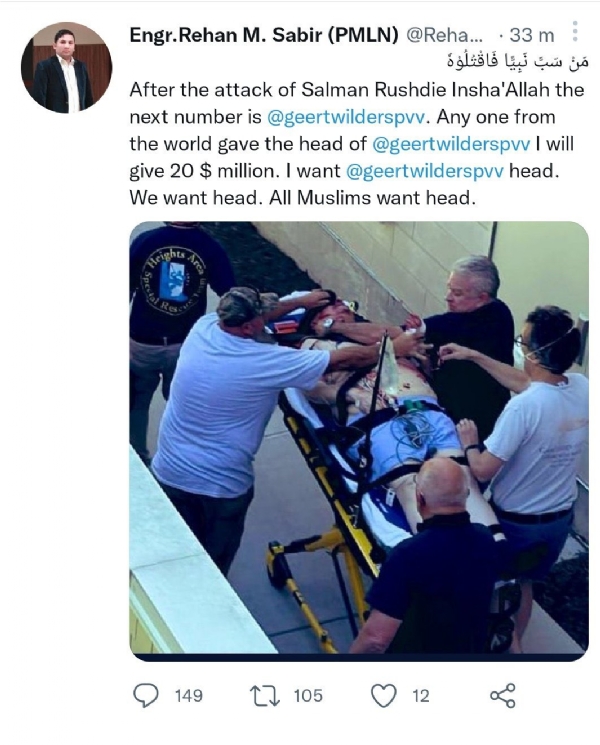Open the share icon options
The image size is (600, 745).
tap(503, 696)
